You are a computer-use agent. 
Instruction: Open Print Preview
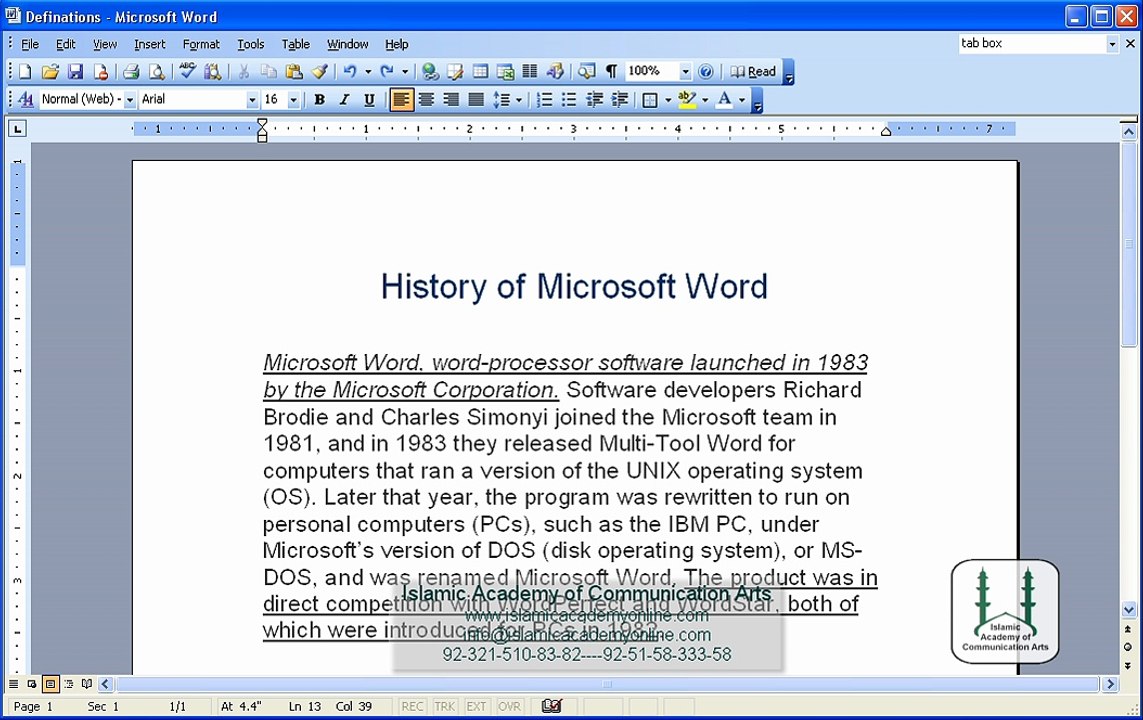[157, 71]
